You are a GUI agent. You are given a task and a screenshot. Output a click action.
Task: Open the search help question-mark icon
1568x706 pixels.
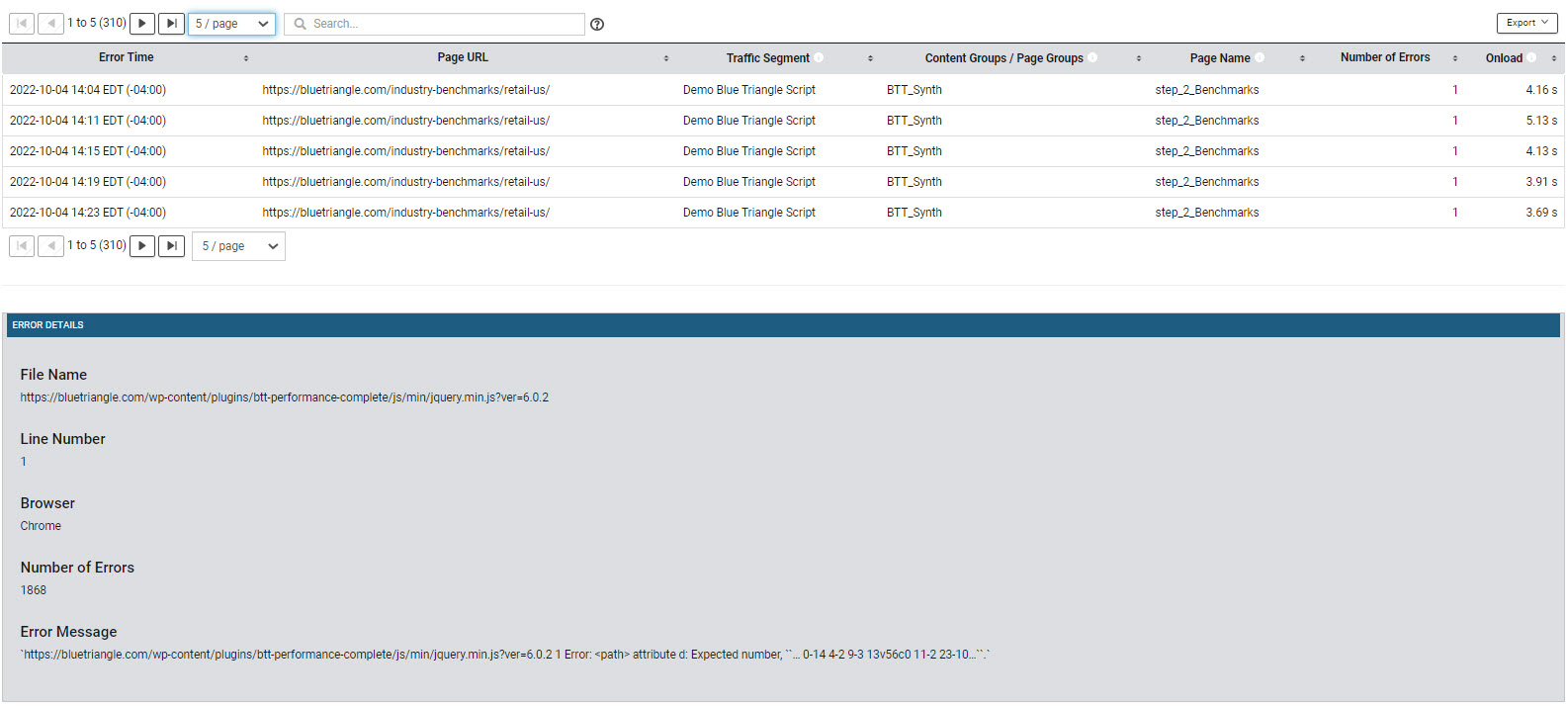point(597,24)
